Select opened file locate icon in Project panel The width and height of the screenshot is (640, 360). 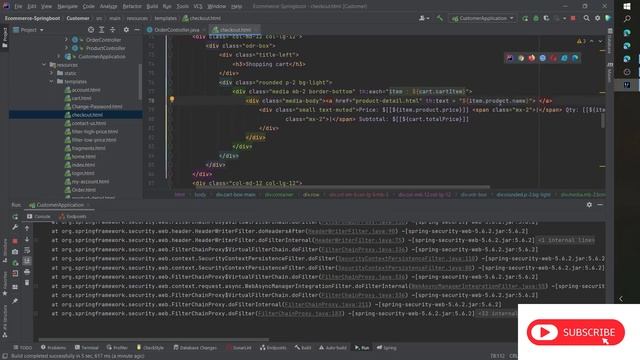(x=91, y=30)
